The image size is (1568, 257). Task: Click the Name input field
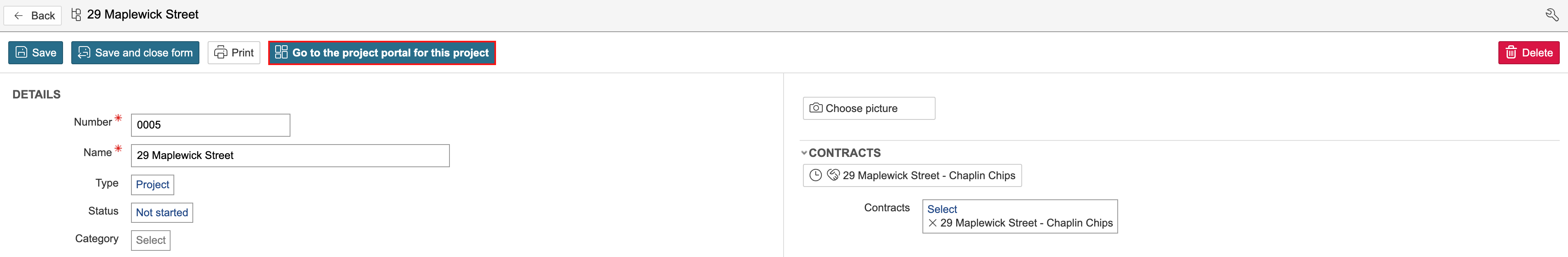[x=290, y=155]
